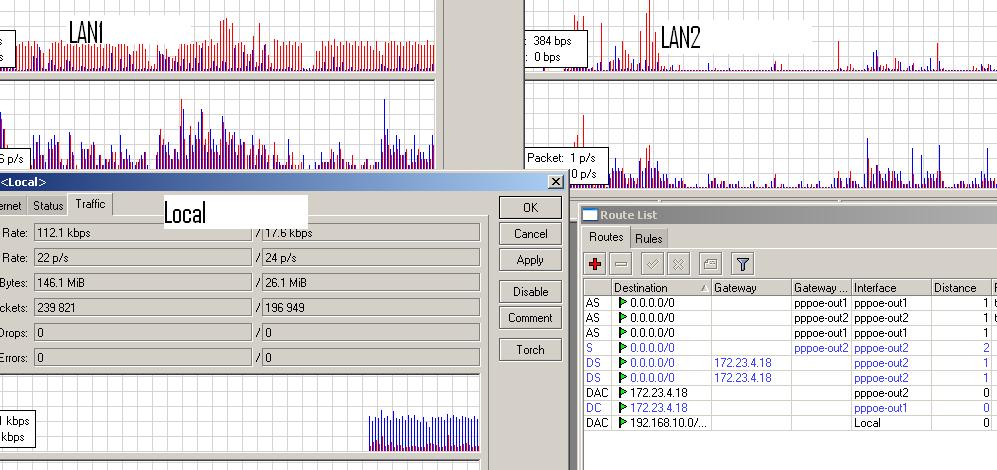Open the Routes tab in Route List
997x470 pixels.
click(x=606, y=237)
